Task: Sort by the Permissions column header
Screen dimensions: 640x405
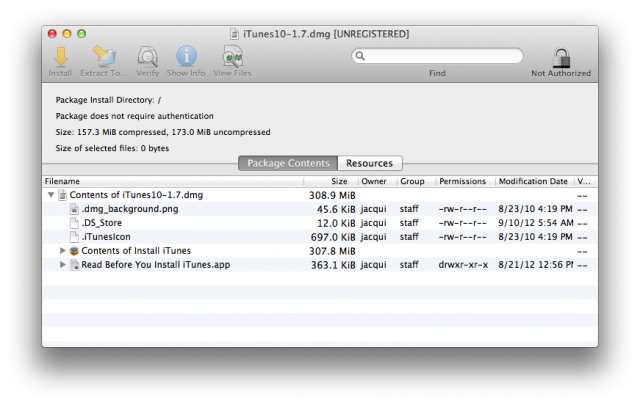Action: [x=466, y=181]
